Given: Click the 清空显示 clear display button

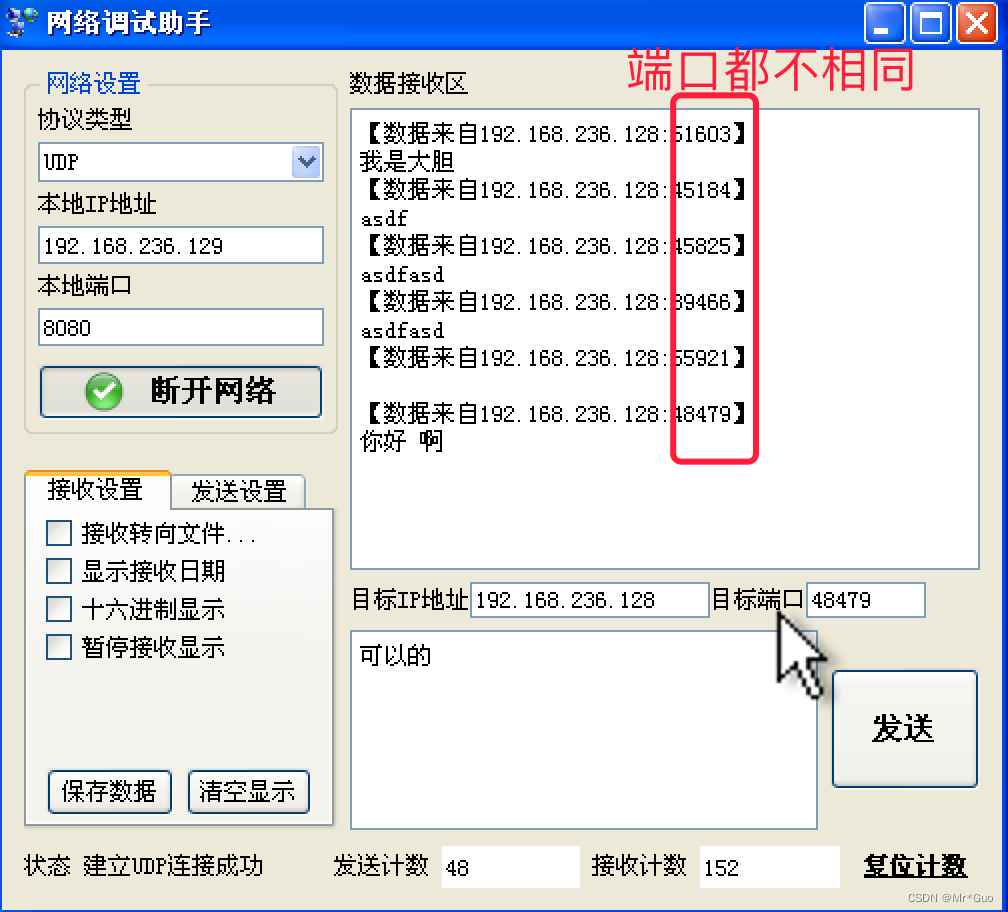Looking at the screenshot, I should [248, 791].
